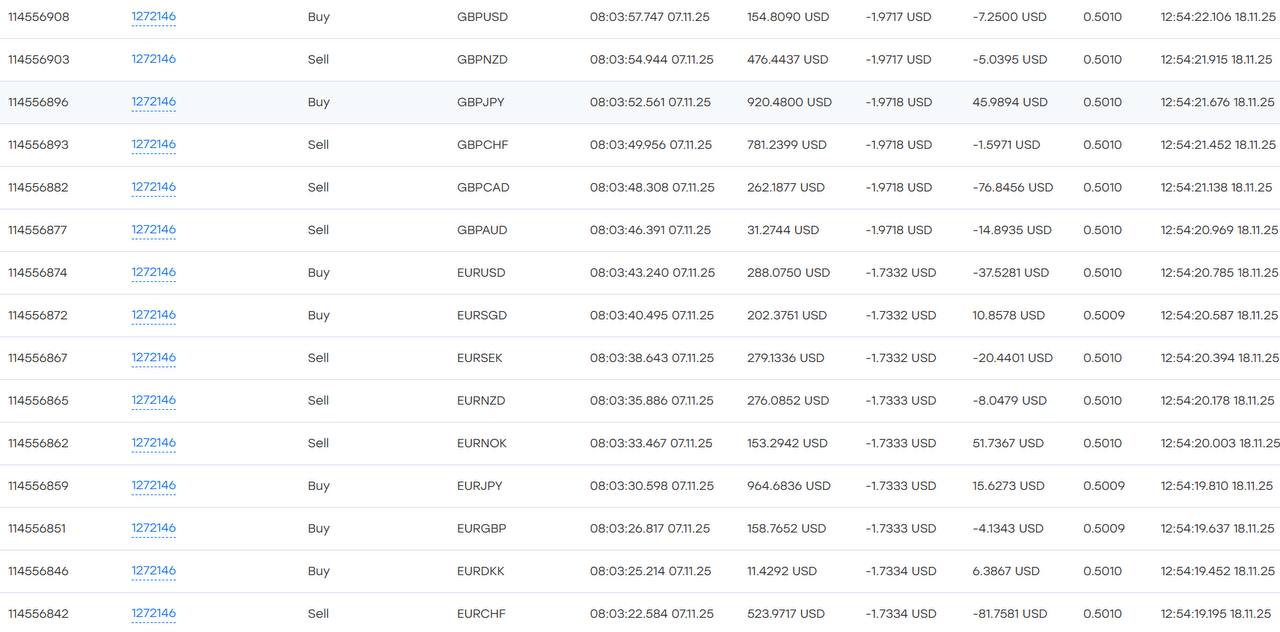Click the EURSEK symbol cell
The image size is (1280, 632).
[480, 358]
